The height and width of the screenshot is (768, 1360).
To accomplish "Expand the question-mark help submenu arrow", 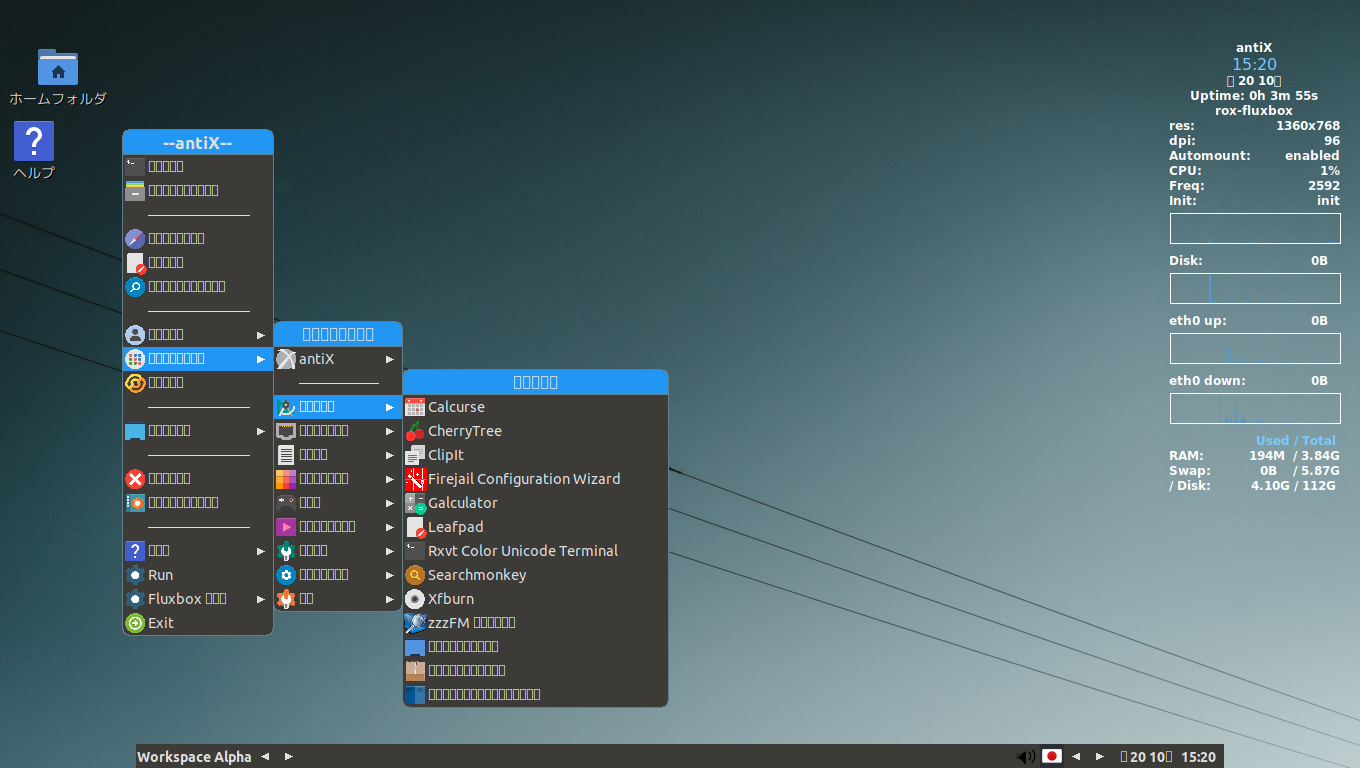I will pos(261,551).
